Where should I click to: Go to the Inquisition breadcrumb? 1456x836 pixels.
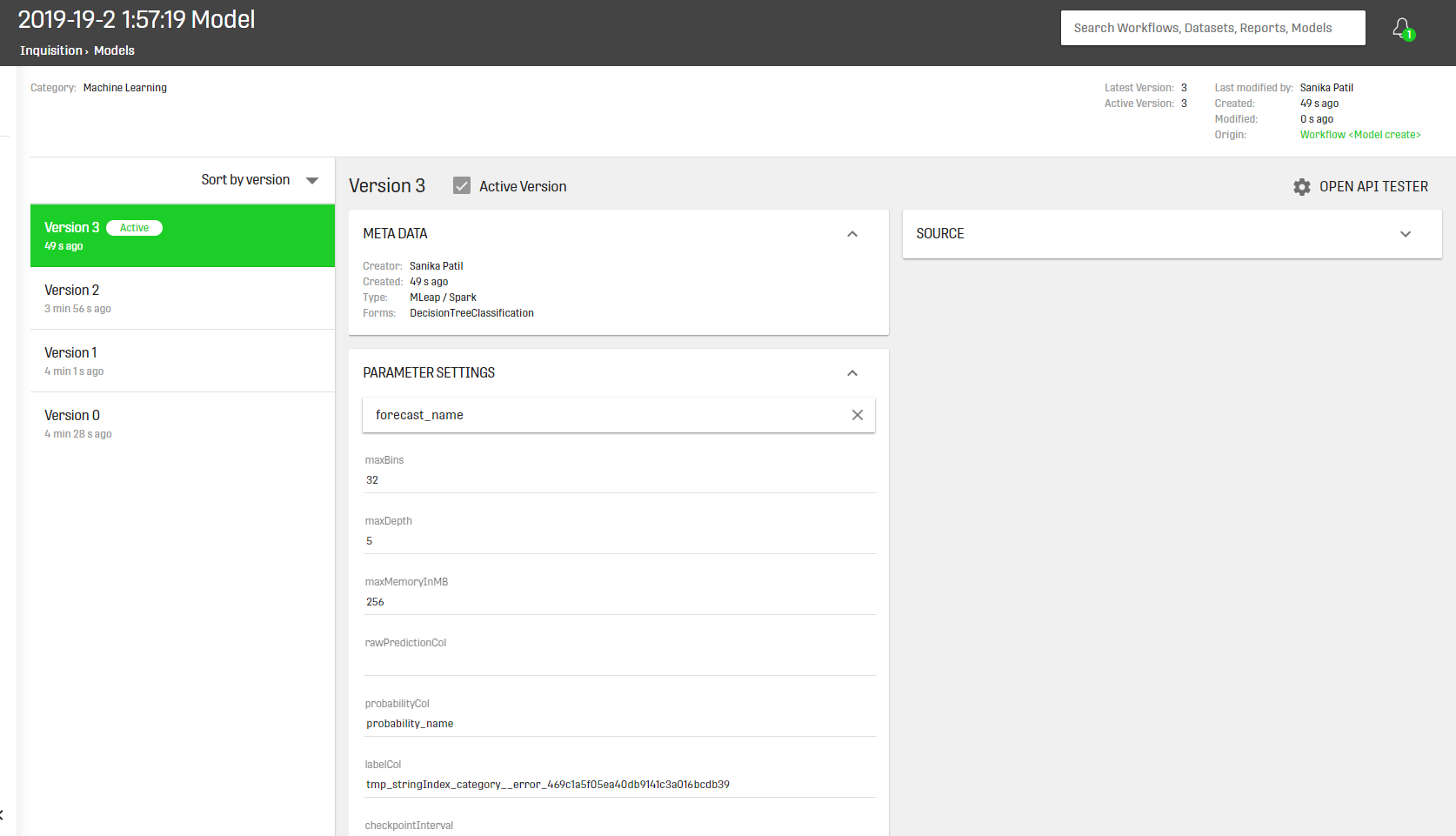(x=51, y=50)
